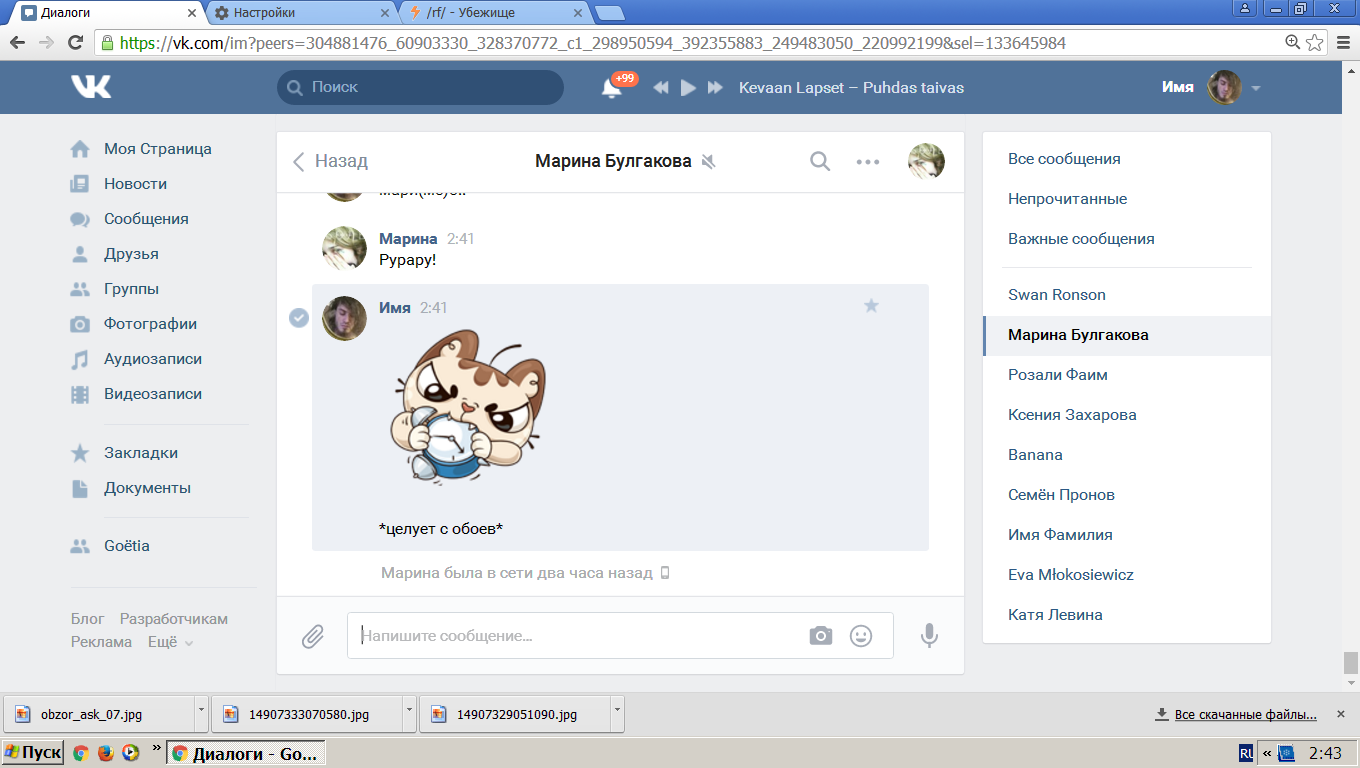This screenshot has width=1360, height=768.
Task: Open download menu arrow for obzor_ask_07.jpg
Action: coord(202,714)
